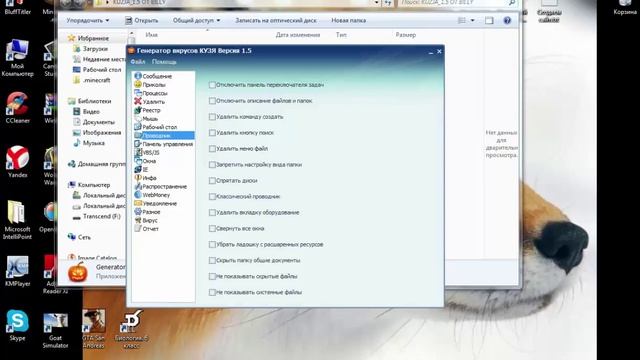Tick 'Не показывать системные файлы'
Screen dimensions: 640x360
tap(212, 292)
